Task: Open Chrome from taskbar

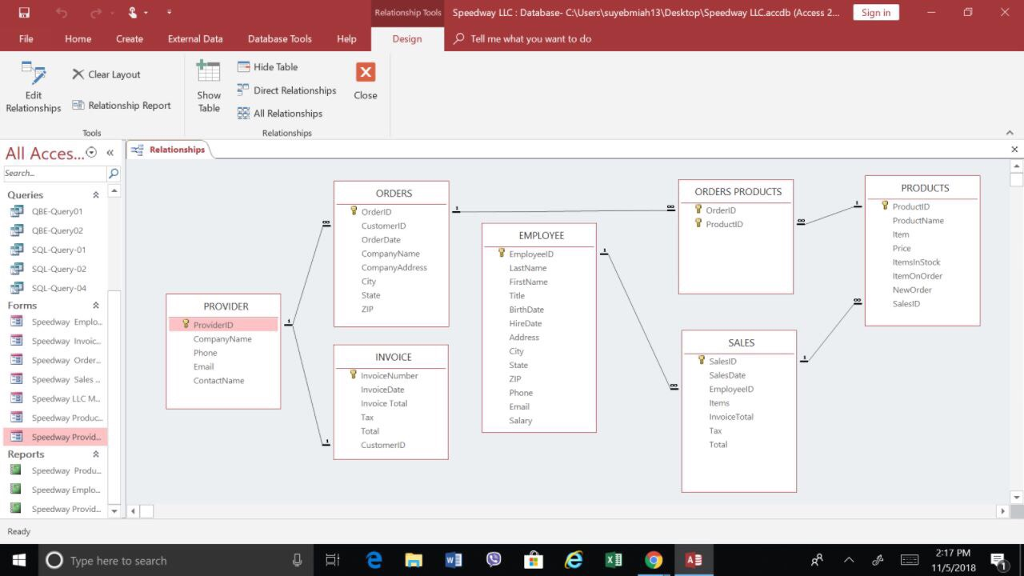Action: 653,560
